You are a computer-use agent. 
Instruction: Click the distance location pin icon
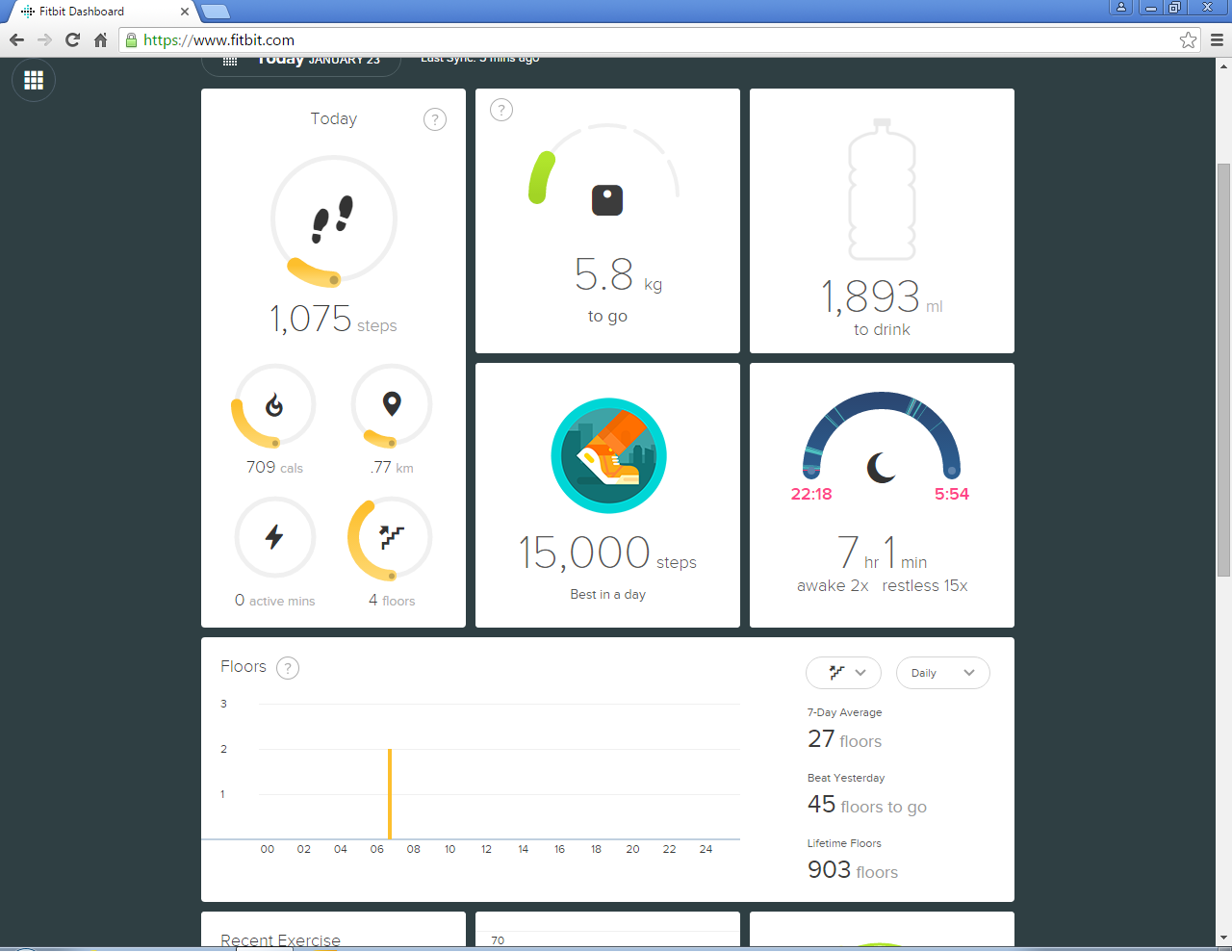pos(392,404)
